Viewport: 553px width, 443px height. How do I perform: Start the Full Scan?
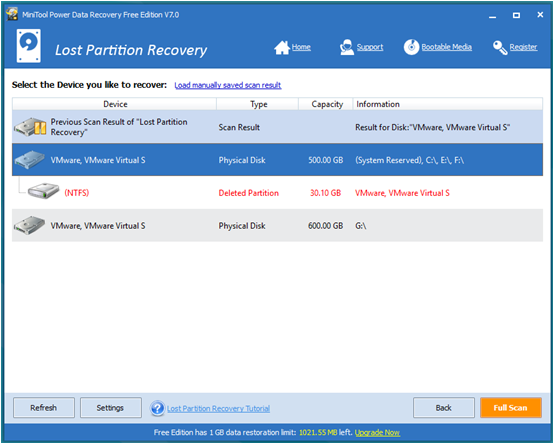pos(510,408)
